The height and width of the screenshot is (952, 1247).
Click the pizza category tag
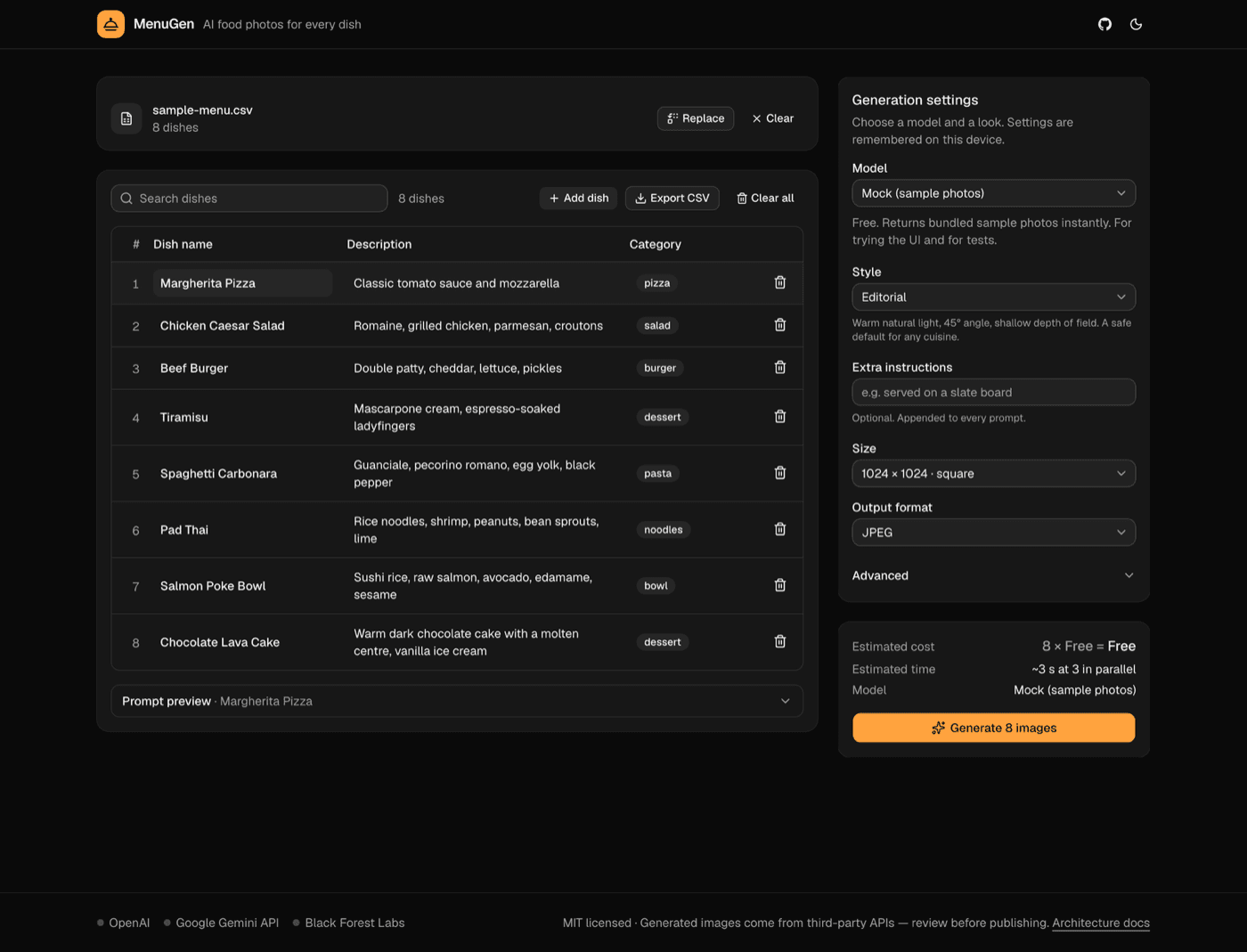pos(657,283)
